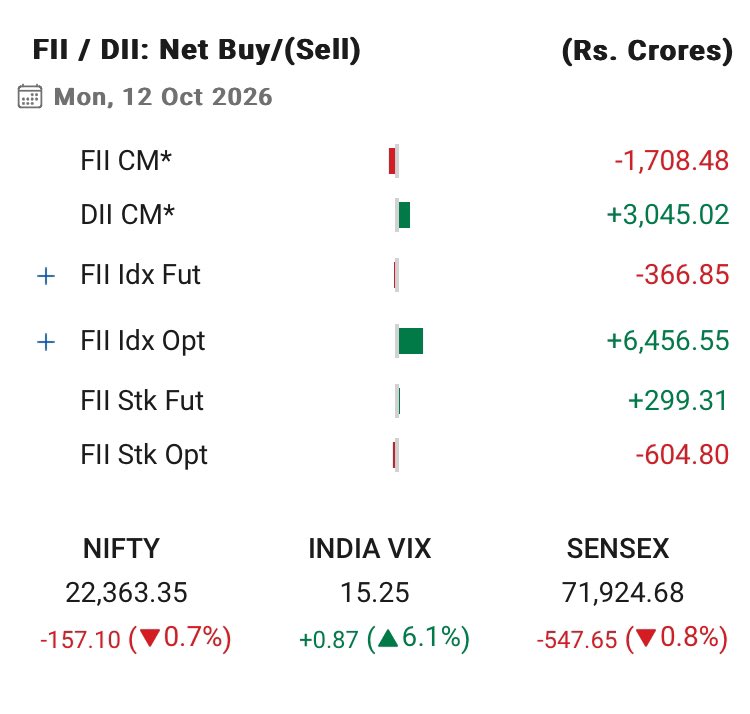Click the NIFTY red down-triangle change

point(135,638)
